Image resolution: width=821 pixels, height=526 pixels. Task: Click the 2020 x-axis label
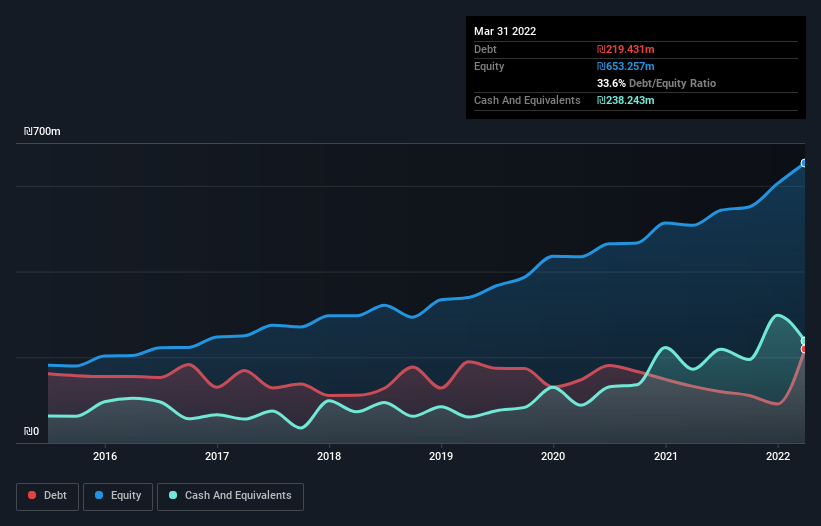(x=553, y=456)
